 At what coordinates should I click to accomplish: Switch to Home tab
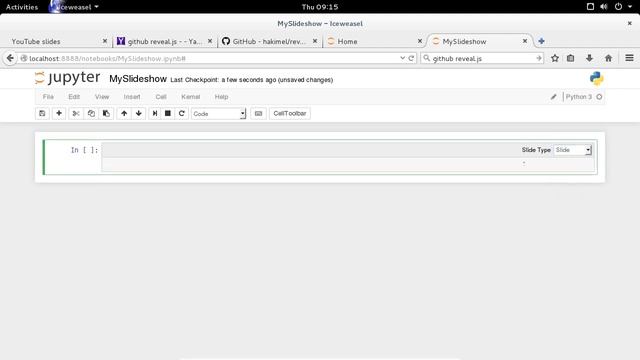[x=374, y=41]
